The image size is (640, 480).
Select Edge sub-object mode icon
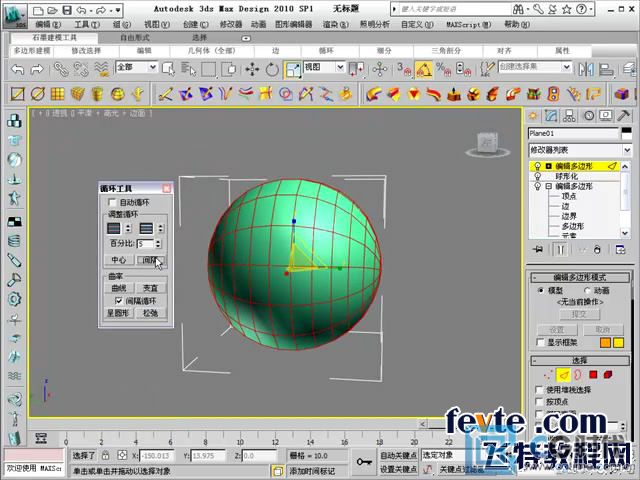(563, 374)
